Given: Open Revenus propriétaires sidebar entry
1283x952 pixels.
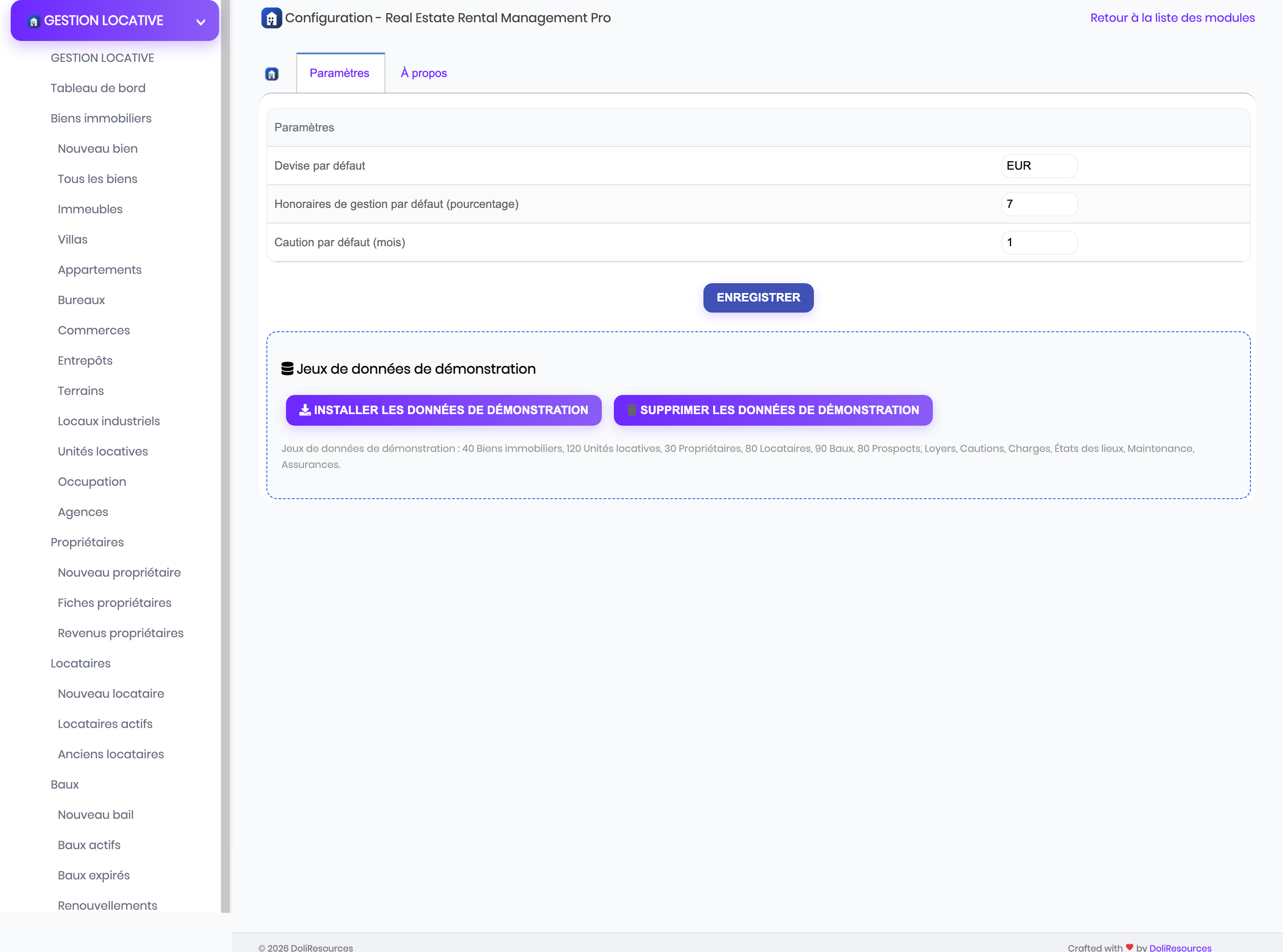Looking at the screenshot, I should coord(120,633).
